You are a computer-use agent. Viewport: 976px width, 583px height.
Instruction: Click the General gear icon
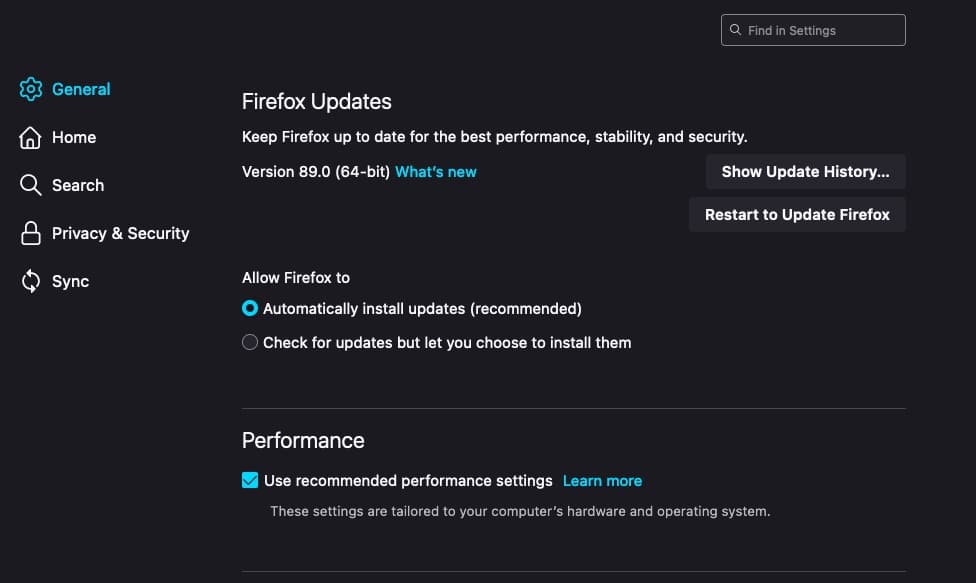(x=31, y=89)
